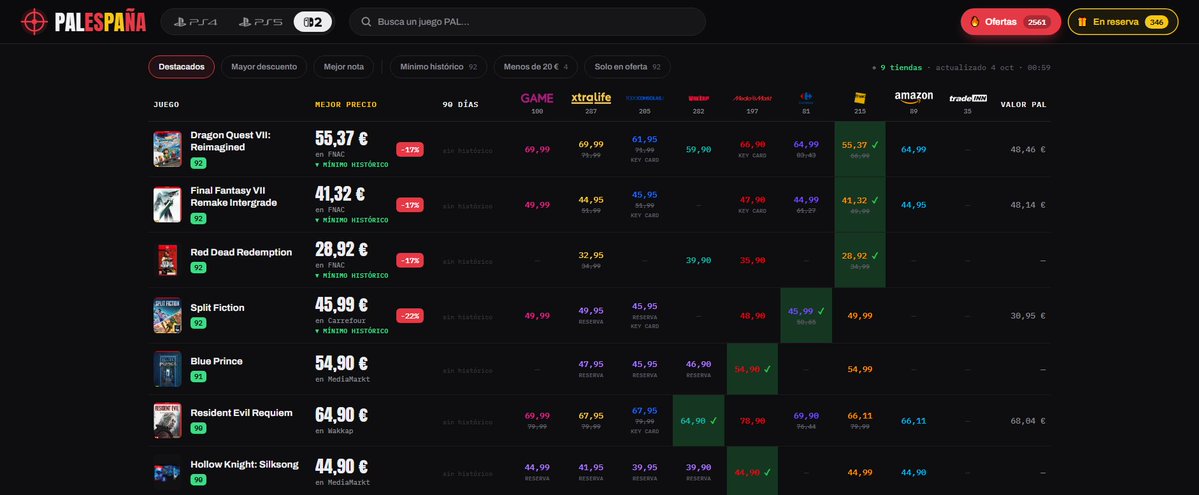Image resolution: width=1199 pixels, height=495 pixels.
Task: Open the Blue Prince title
Action: click(216, 361)
